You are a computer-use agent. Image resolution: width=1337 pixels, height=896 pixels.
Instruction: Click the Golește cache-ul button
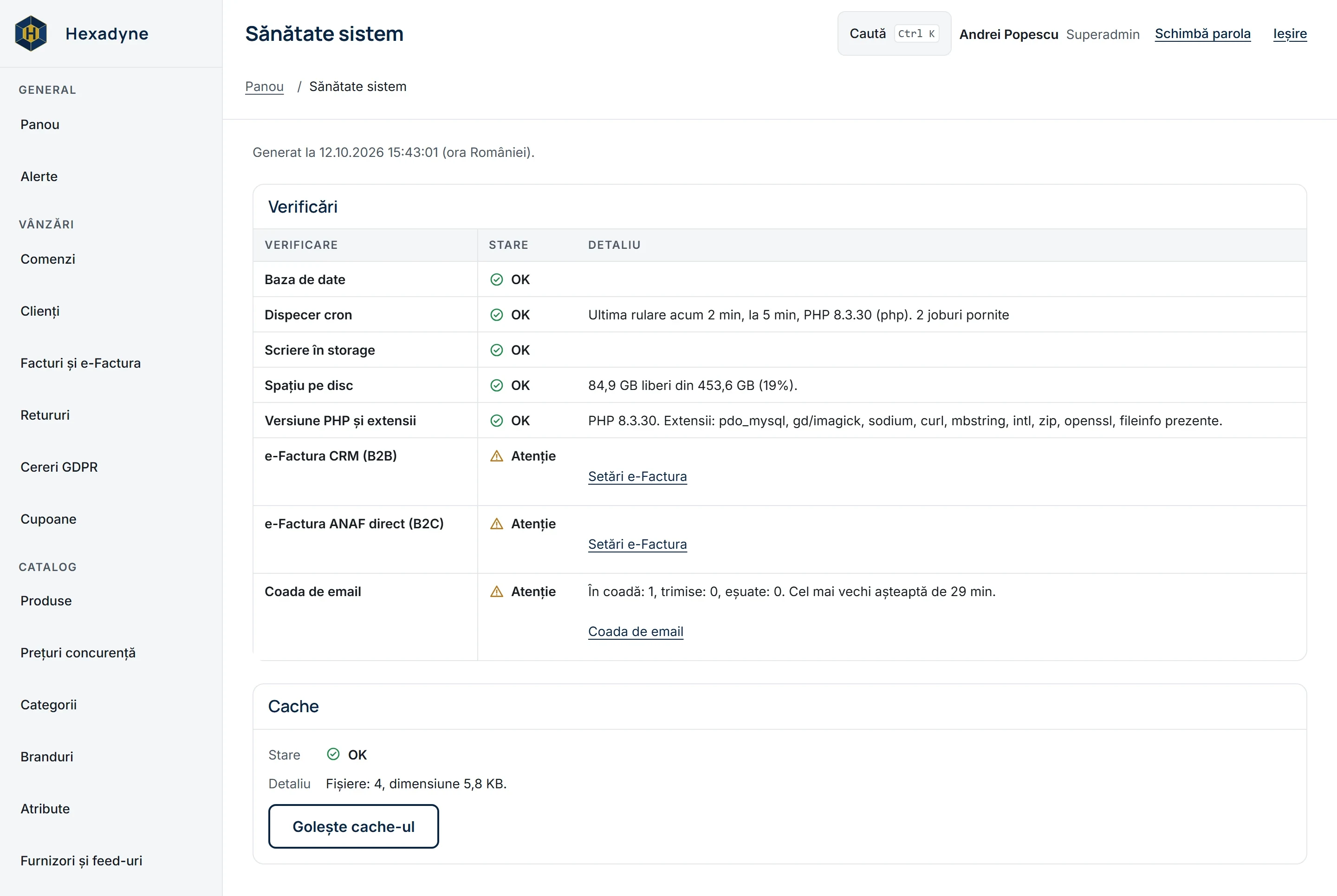coord(354,826)
